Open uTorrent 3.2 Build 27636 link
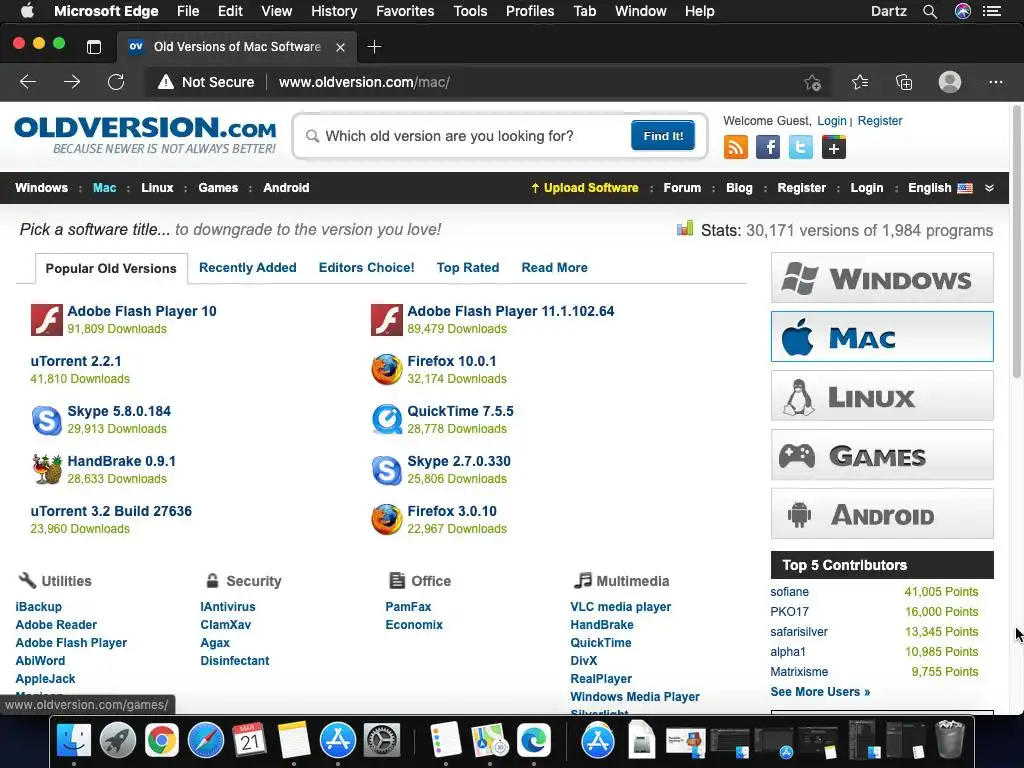The height and width of the screenshot is (768, 1024). 111,511
